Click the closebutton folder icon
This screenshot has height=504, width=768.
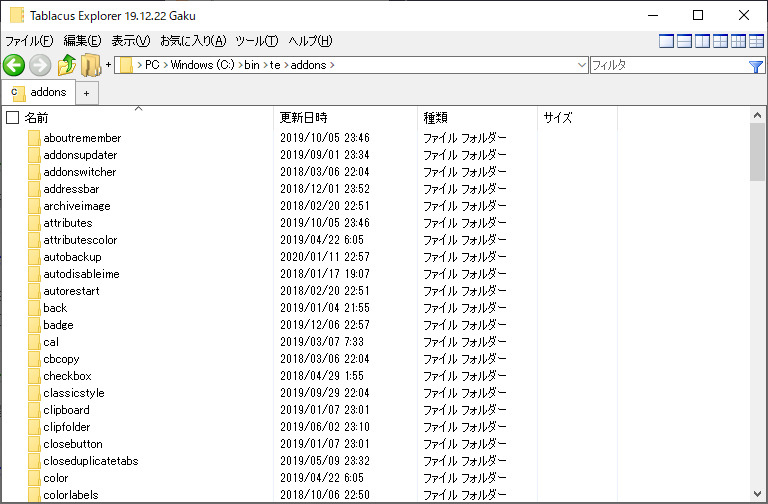34,444
